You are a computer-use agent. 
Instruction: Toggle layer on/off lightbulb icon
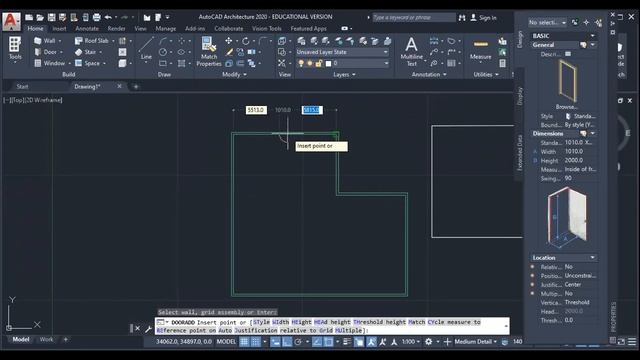(x=301, y=63)
